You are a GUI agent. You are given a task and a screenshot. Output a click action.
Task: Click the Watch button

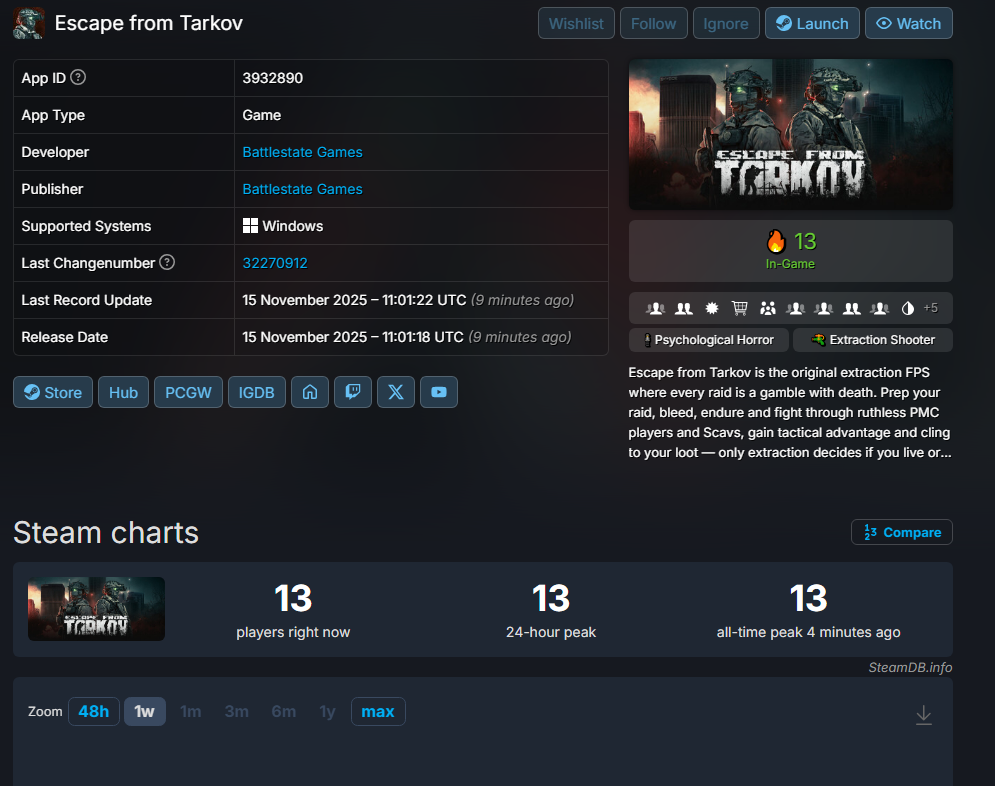point(909,23)
